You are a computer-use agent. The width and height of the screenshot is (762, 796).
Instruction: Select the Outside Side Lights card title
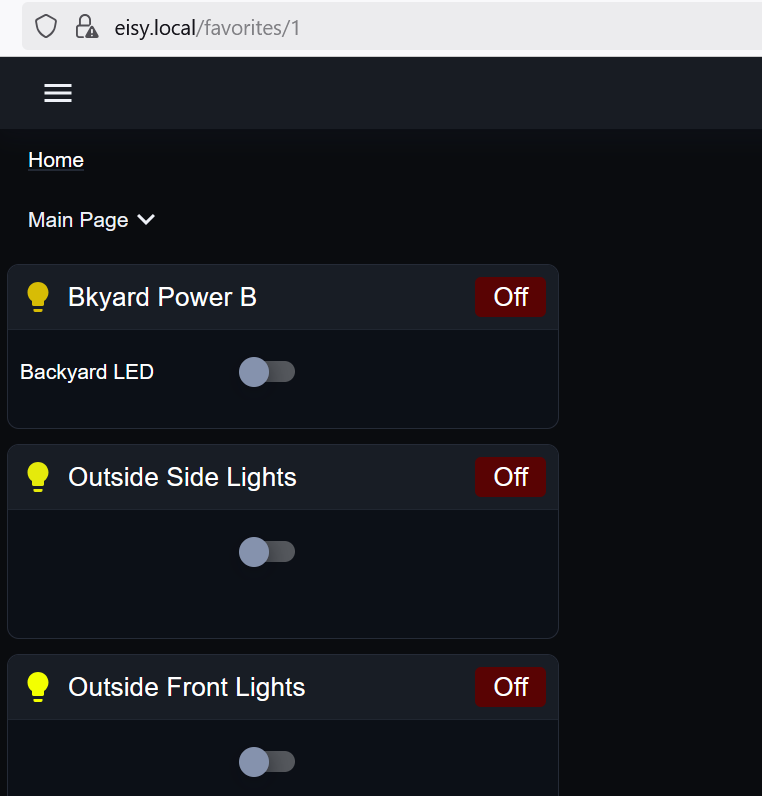[x=182, y=477]
